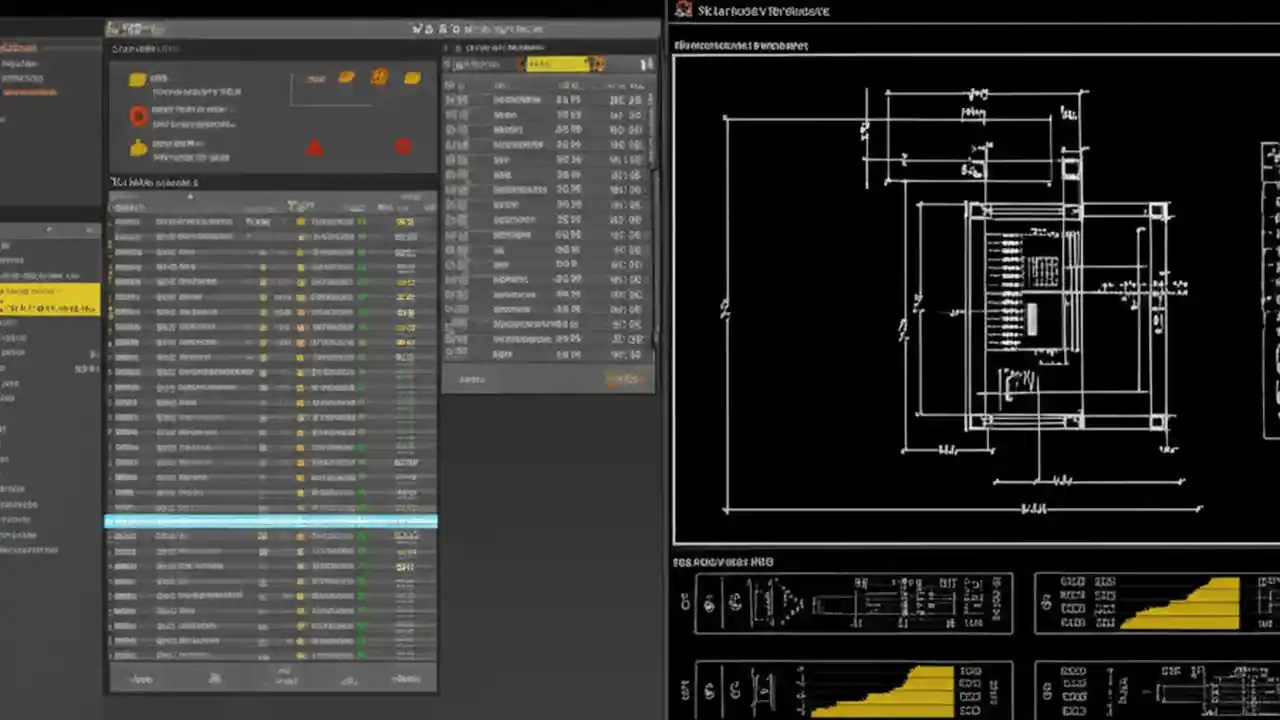The width and height of the screenshot is (1280, 720).
Task: Click the red stop square indicator
Action: pyautogui.click(x=403, y=147)
